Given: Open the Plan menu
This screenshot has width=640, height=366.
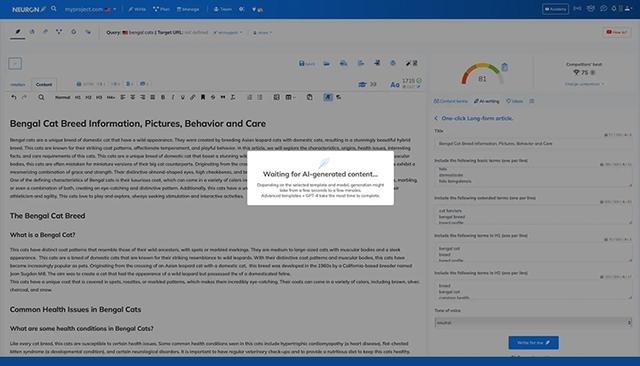Looking at the screenshot, I should [161, 9].
